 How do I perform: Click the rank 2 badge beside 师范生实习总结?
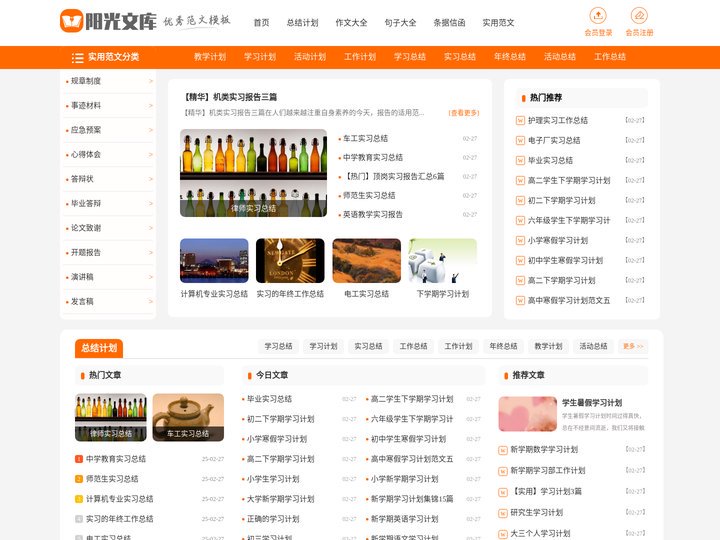pyautogui.click(x=79, y=479)
